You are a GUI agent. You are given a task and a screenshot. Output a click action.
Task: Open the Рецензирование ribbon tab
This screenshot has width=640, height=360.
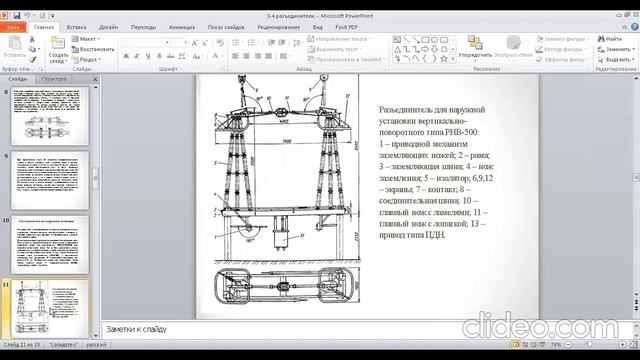pos(278,27)
